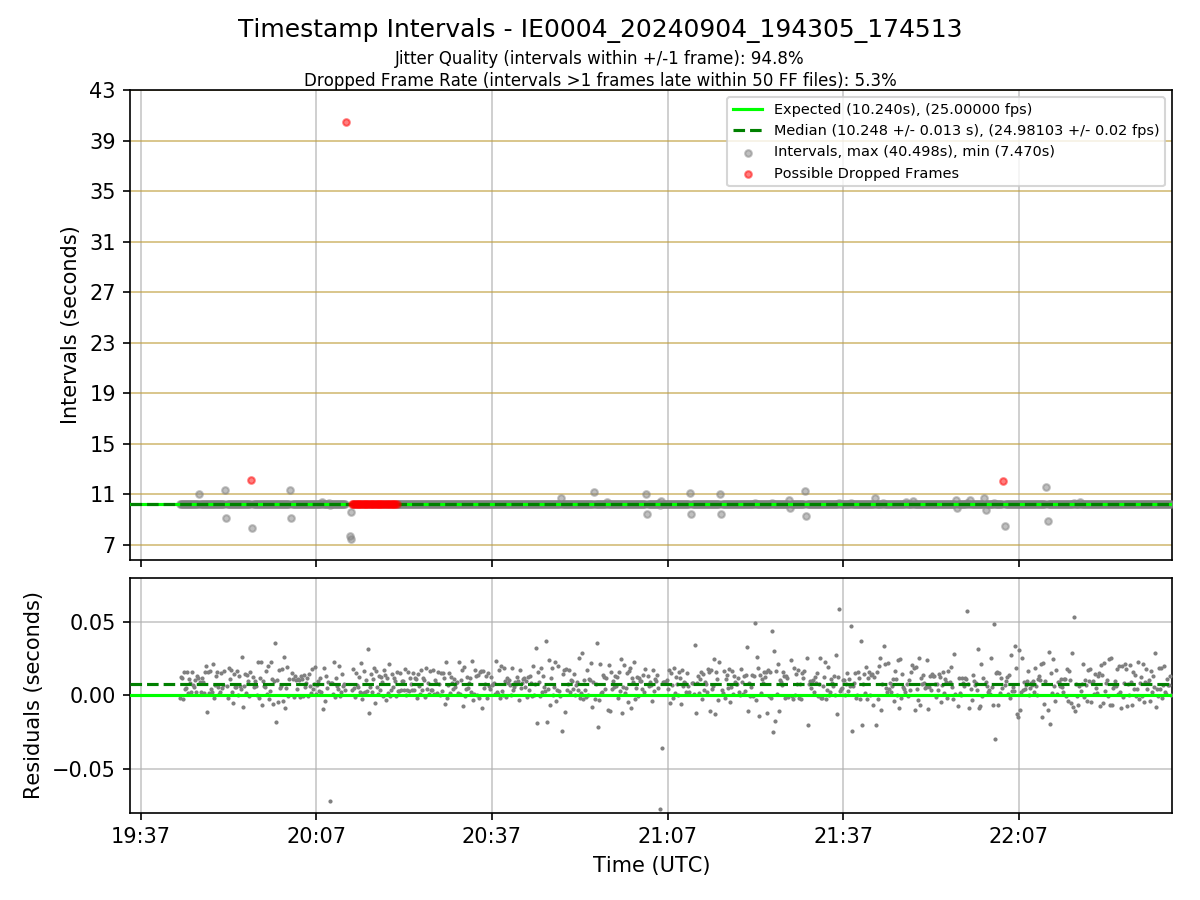This screenshot has height=900, width=1200.
Task: Click the '11' y-axis tick label
Action: point(103,495)
